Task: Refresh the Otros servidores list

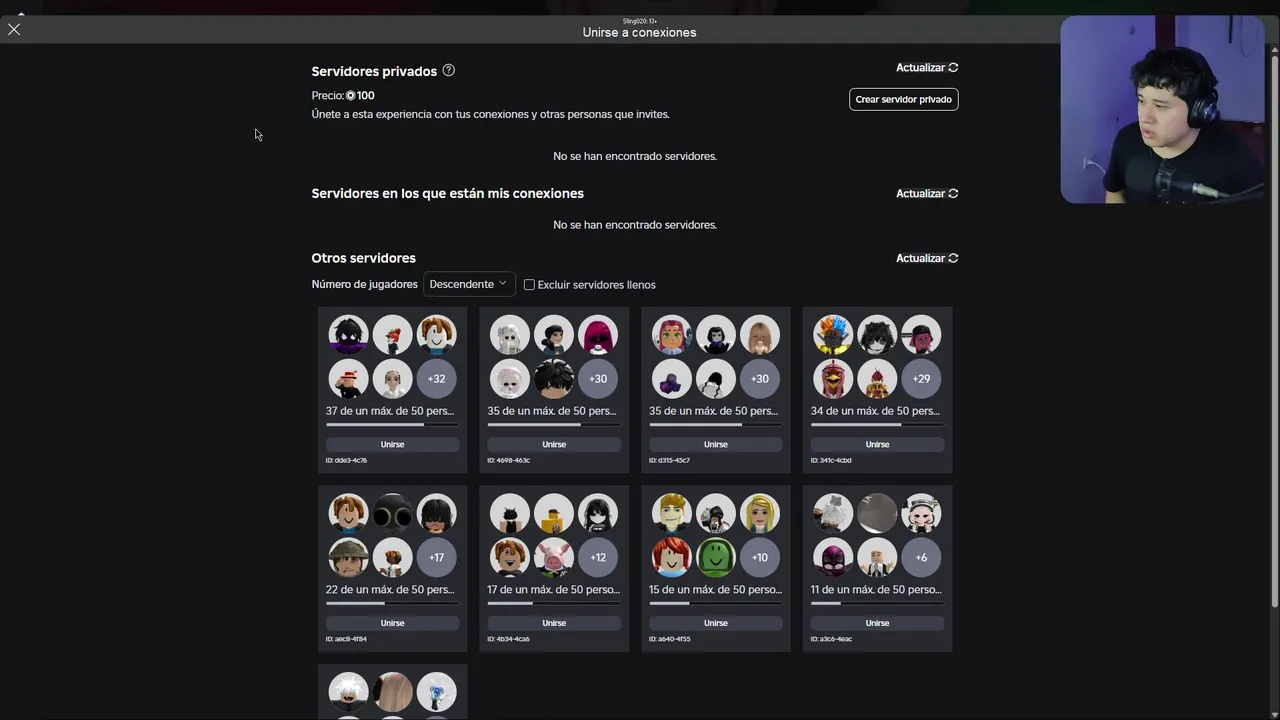Action: (927, 258)
